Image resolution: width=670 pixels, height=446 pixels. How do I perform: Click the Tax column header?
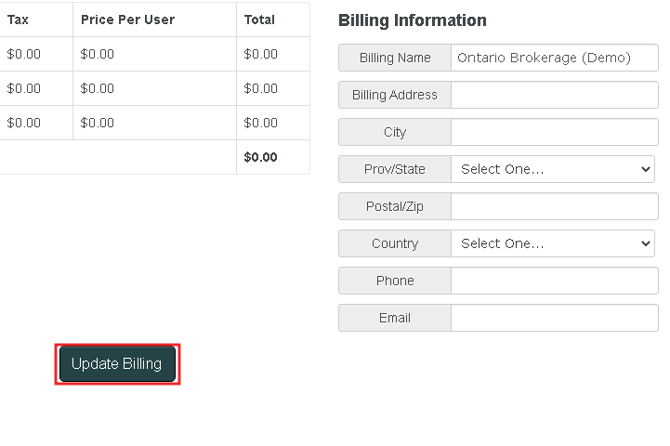tap(18, 20)
